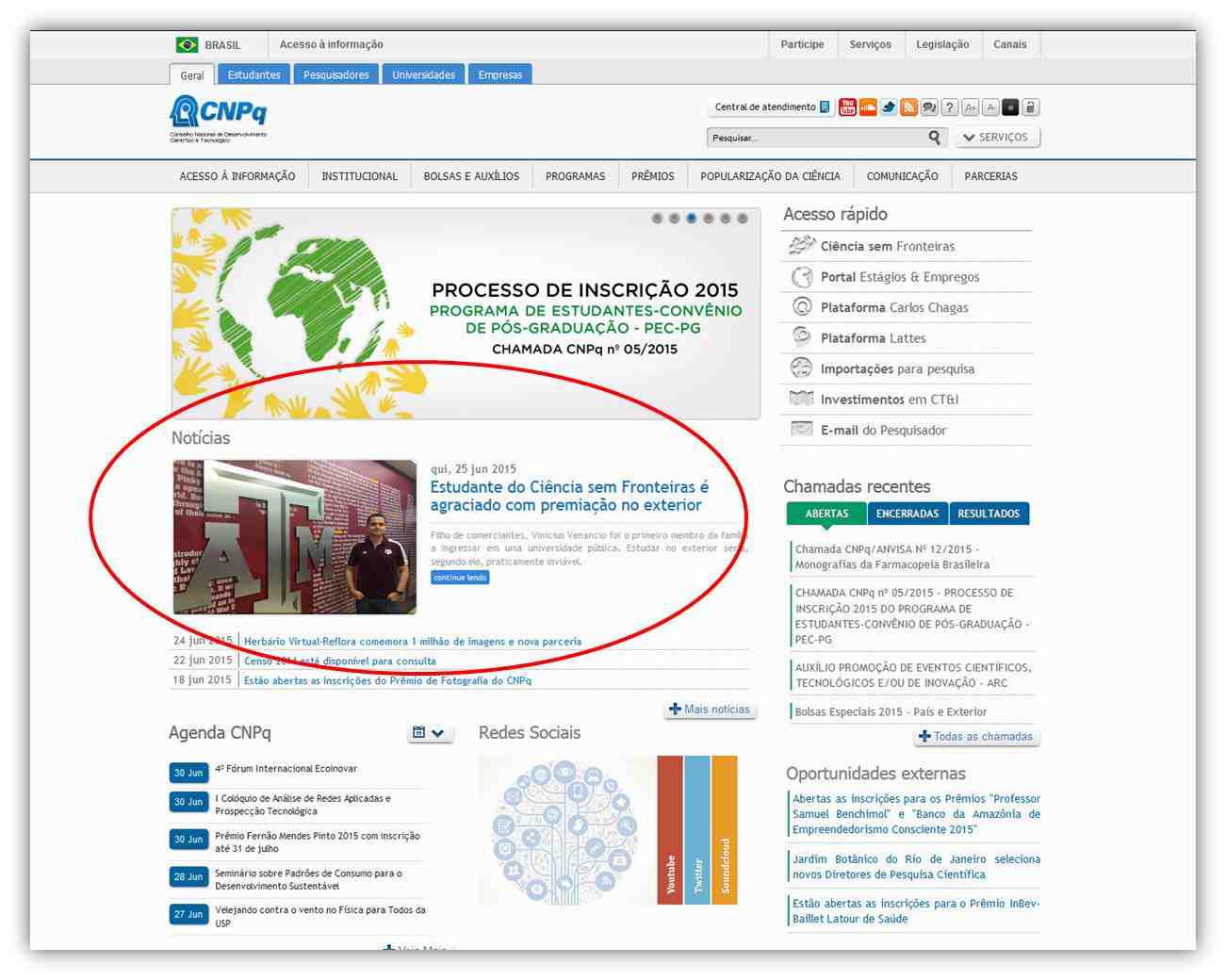1226x980 pixels.
Task: Open the PROGRAMAS menu
Action: [x=575, y=176]
